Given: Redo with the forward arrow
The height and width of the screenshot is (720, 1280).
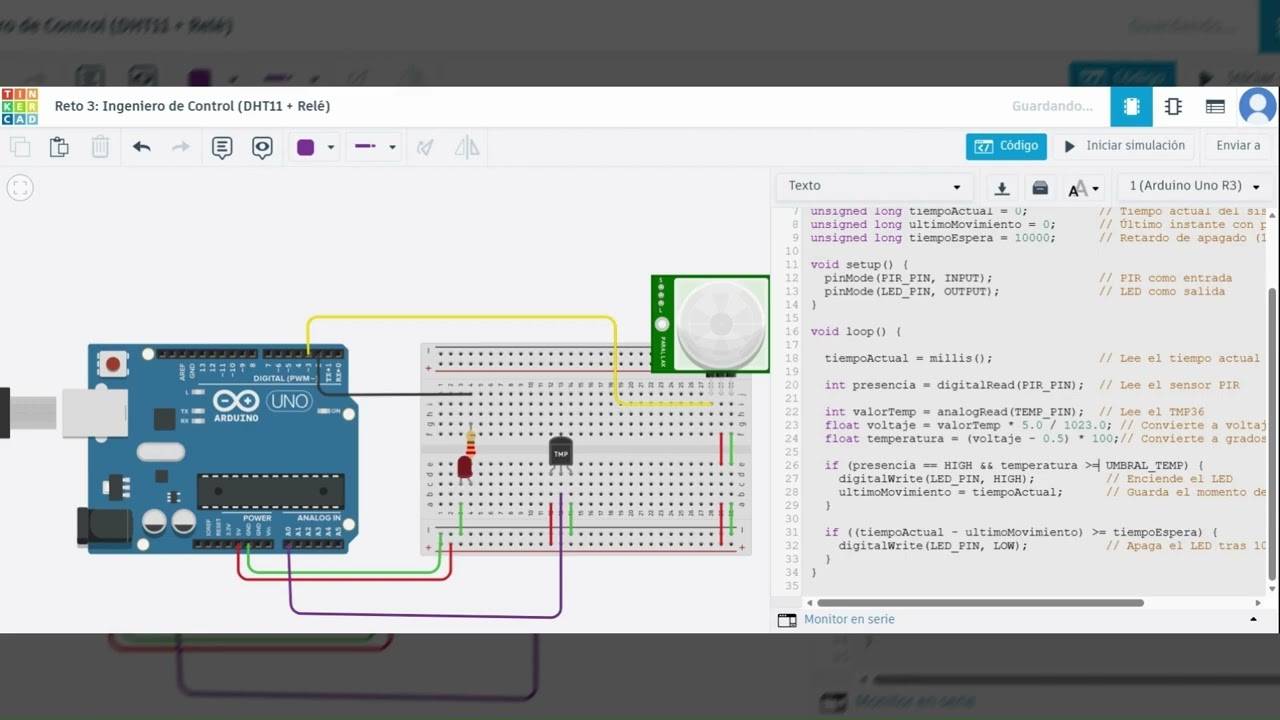Looking at the screenshot, I should 181,147.
